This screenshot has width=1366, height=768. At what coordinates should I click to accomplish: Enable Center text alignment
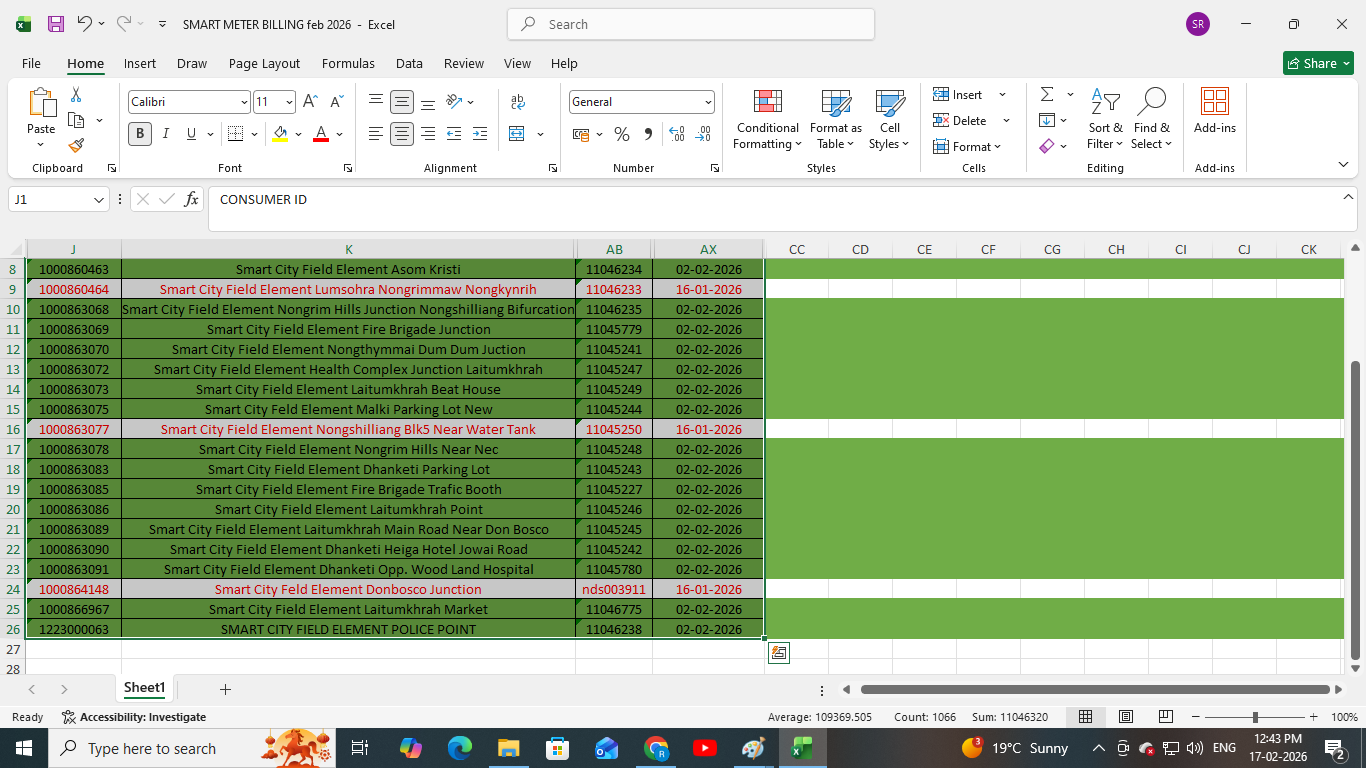tap(402, 134)
